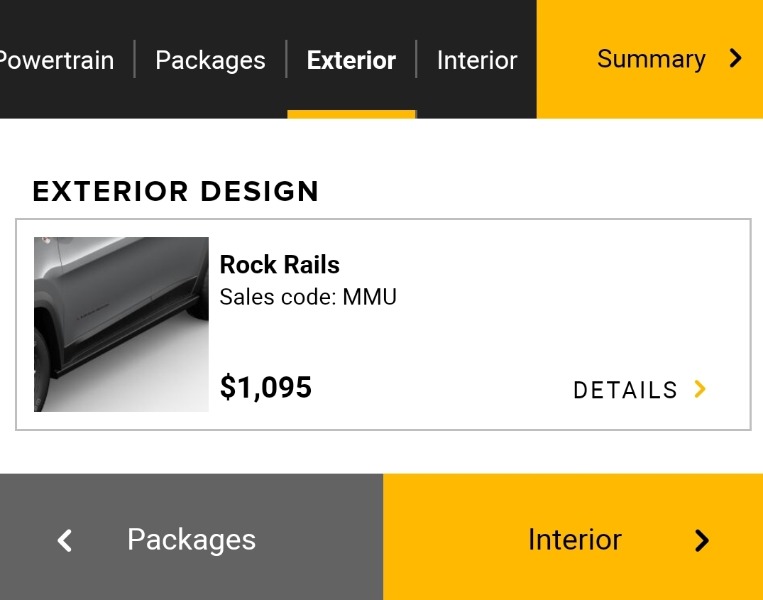Switch to the Powertrain tab
763x600 pixels.
(56, 60)
